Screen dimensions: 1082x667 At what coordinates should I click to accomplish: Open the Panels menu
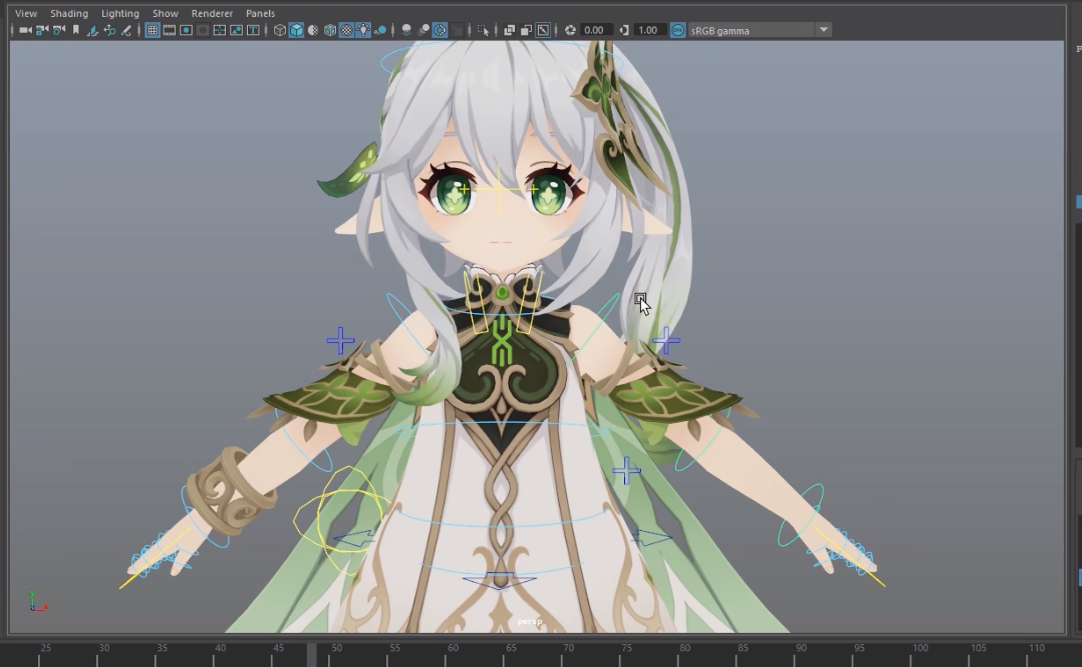pos(260,13)
